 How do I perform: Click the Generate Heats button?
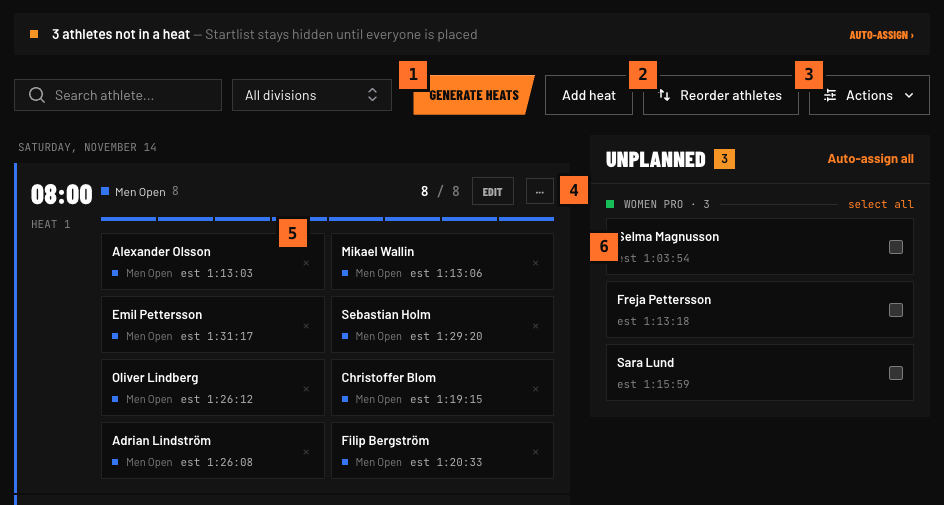point(474,95)
